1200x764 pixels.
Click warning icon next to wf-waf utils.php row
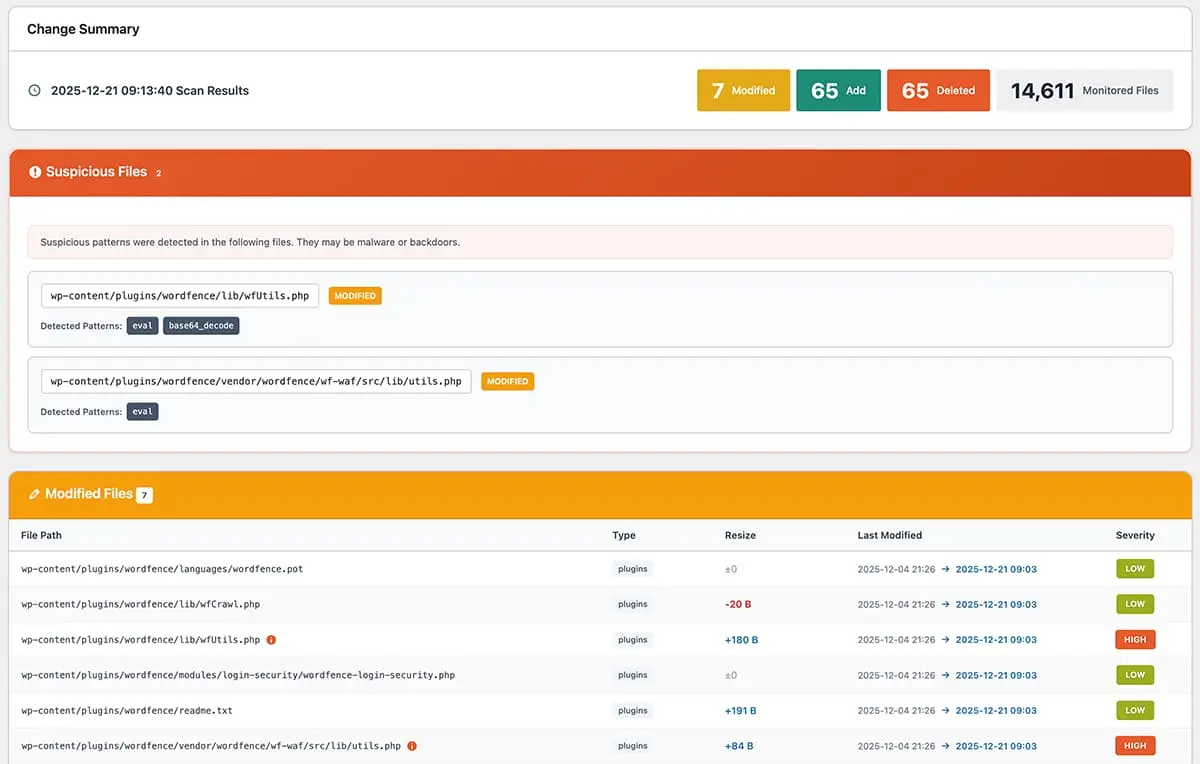pyautogui.click(x=412, y=746)
